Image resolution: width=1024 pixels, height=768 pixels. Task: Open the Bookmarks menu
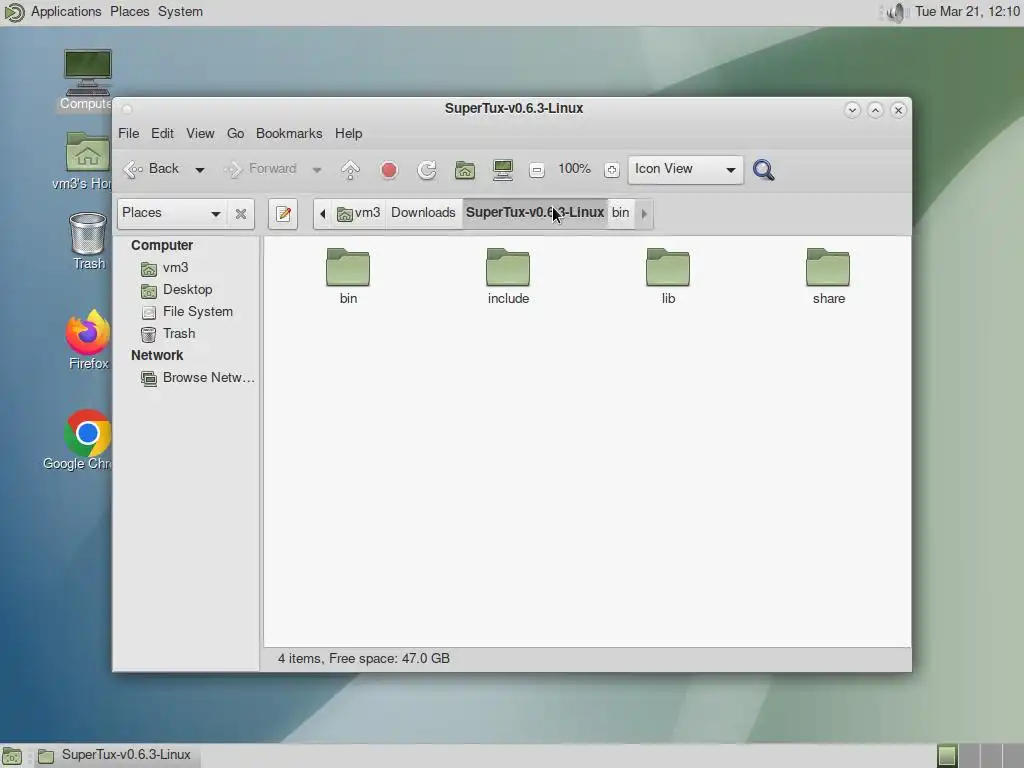[289, 133]
